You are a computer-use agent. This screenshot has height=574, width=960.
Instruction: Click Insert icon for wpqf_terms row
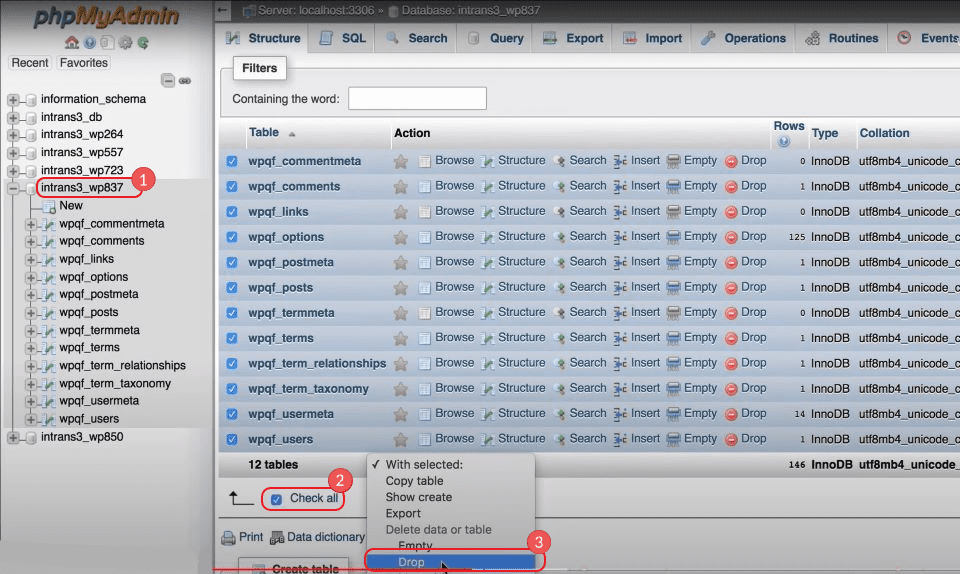pyautogui.click(x=620, y=338)
